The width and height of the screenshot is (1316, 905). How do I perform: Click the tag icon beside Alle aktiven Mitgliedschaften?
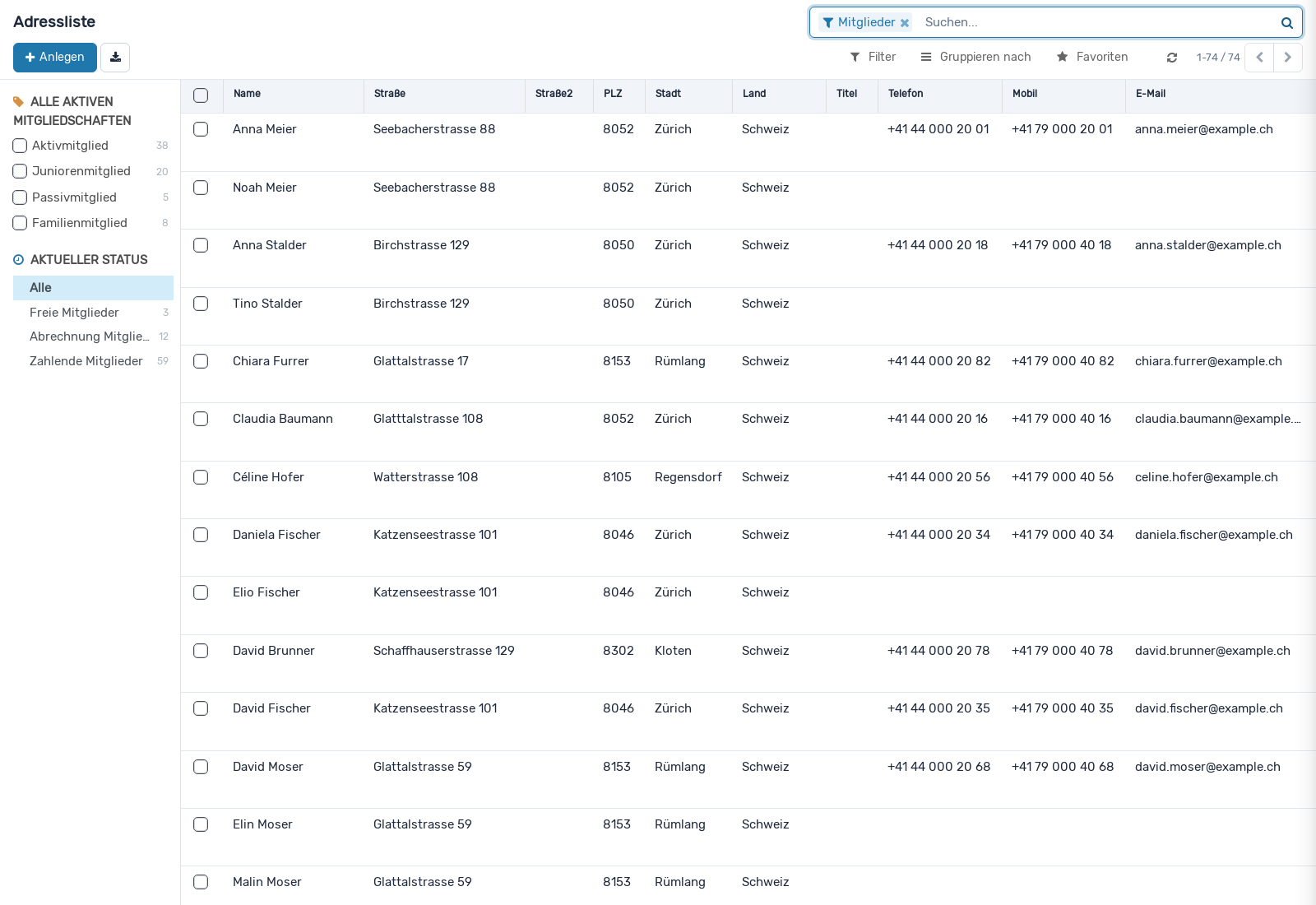tap(18, 102)
